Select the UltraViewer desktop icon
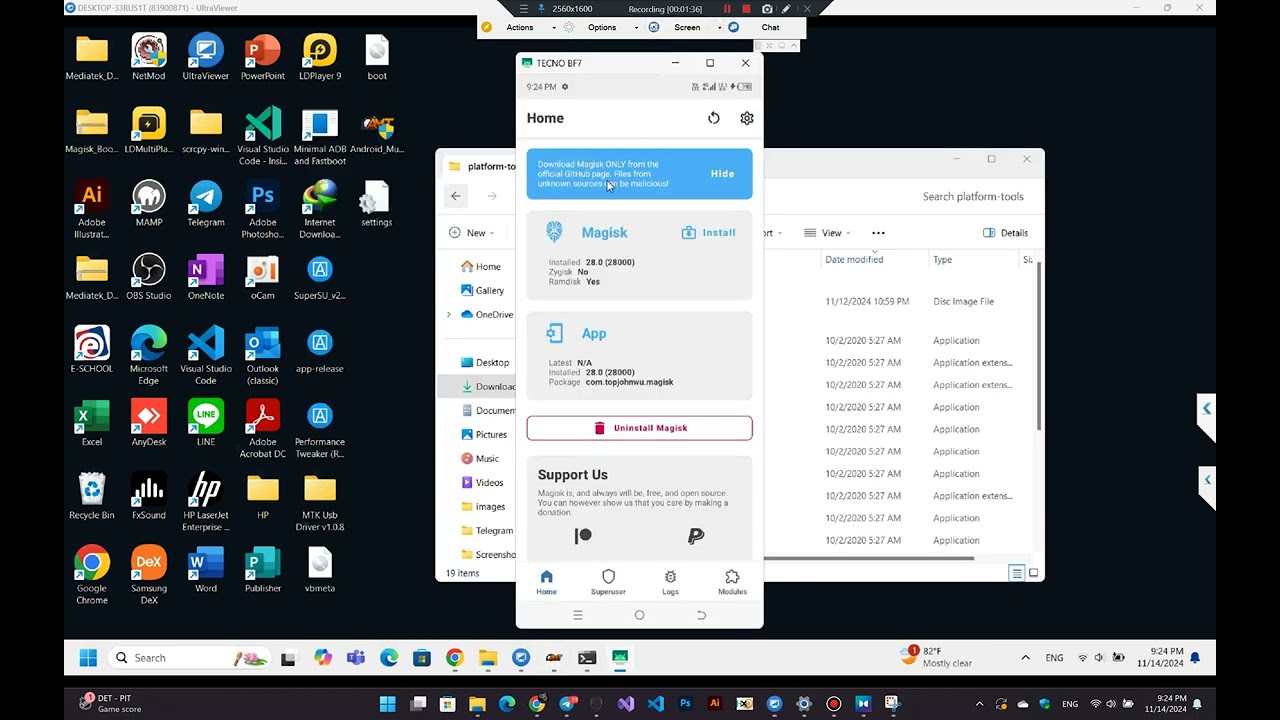The image size is (1280, 720). coord(206,57)
